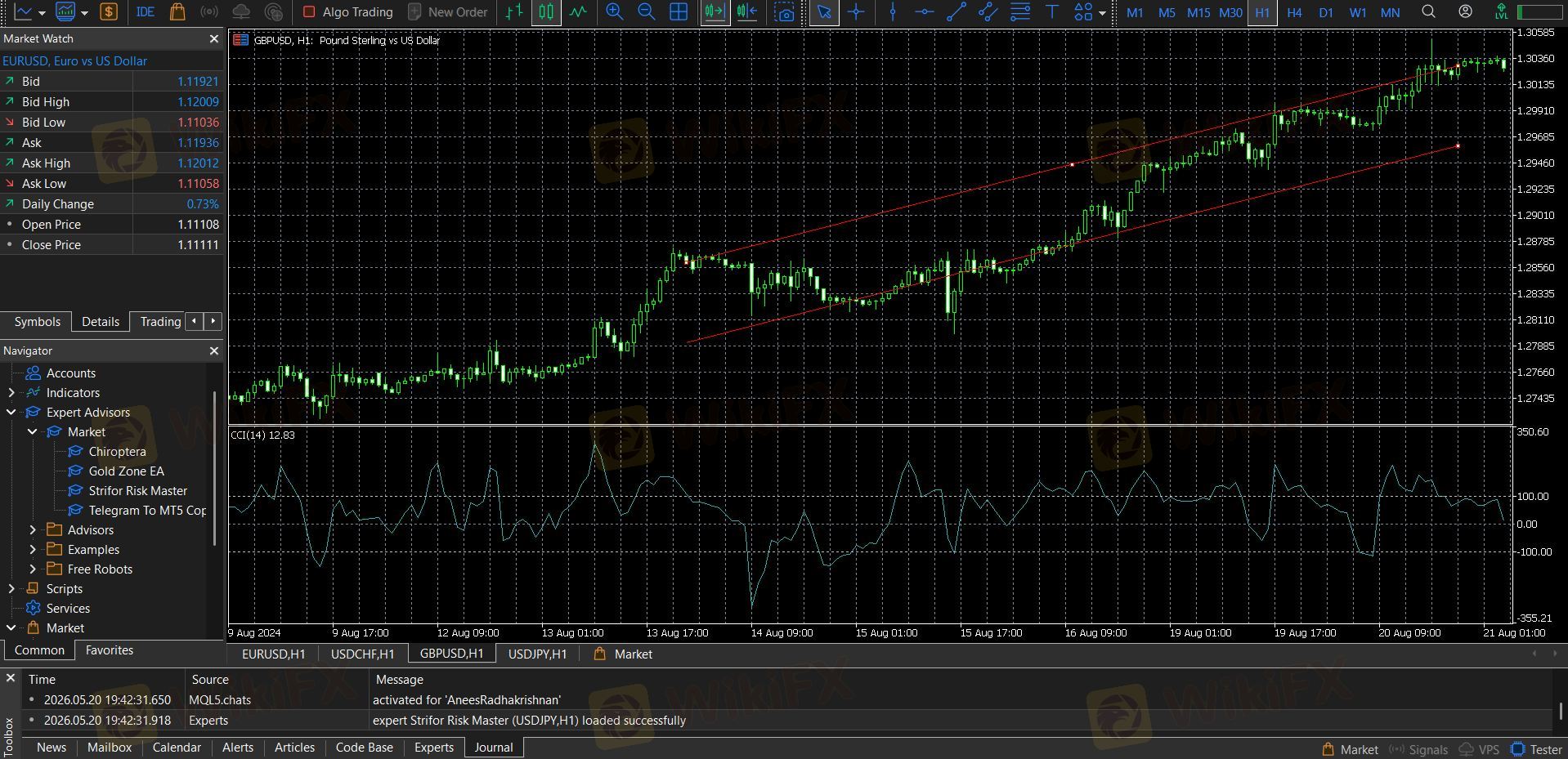1568x759 pixels.
Task: Switch timeframe to M5
Action: click(1167, 12)
